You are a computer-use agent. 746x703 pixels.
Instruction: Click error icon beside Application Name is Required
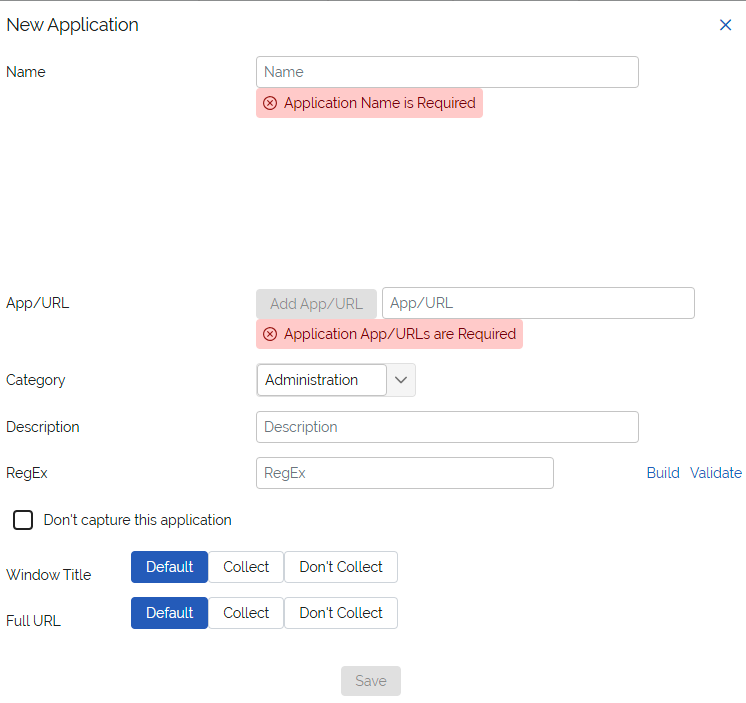click(270, 103)
